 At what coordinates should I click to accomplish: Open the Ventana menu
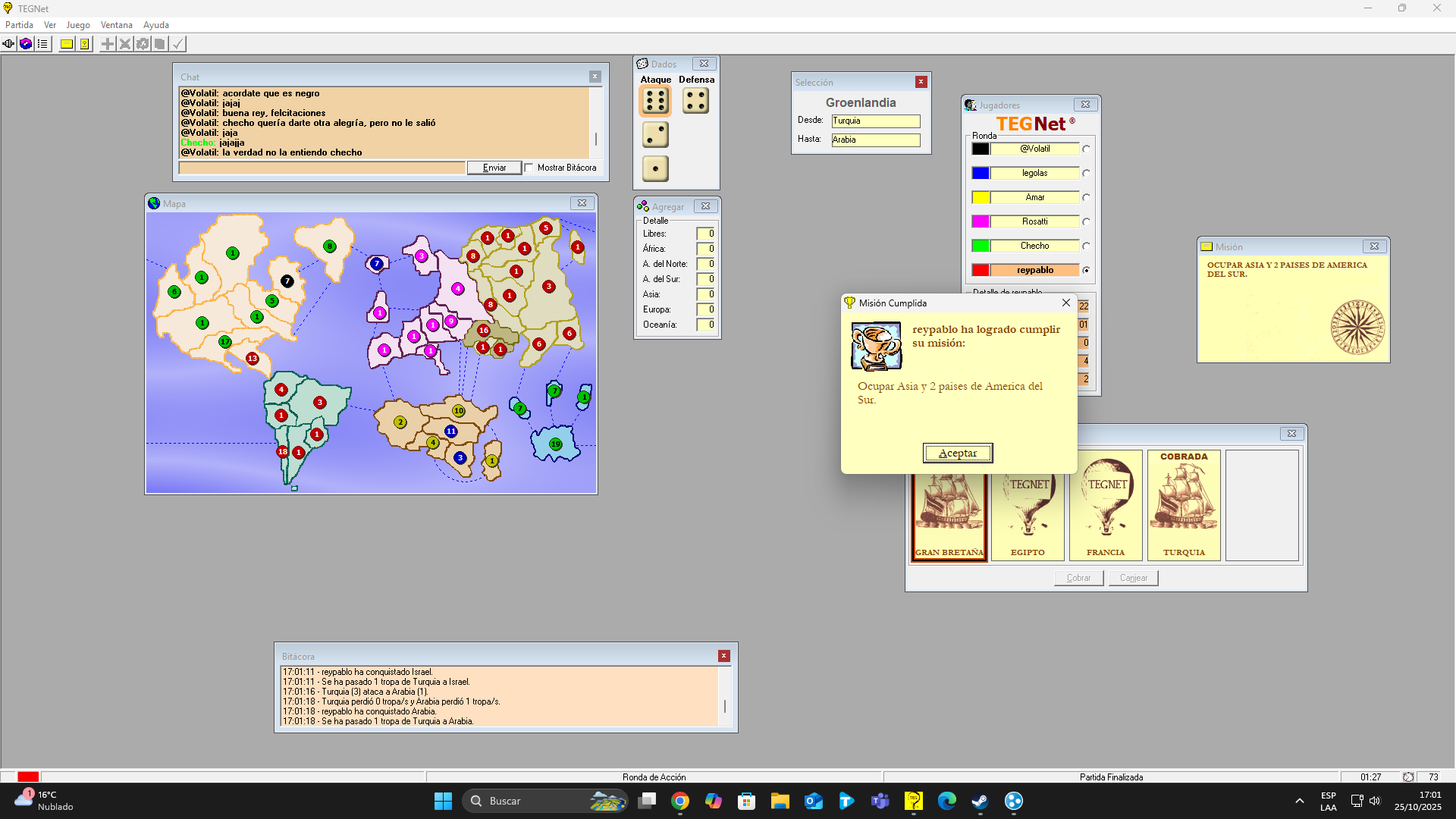116,25
